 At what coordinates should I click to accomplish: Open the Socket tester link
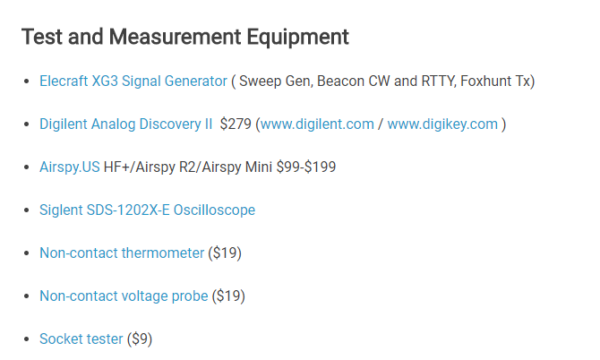[x=81, y=339]
